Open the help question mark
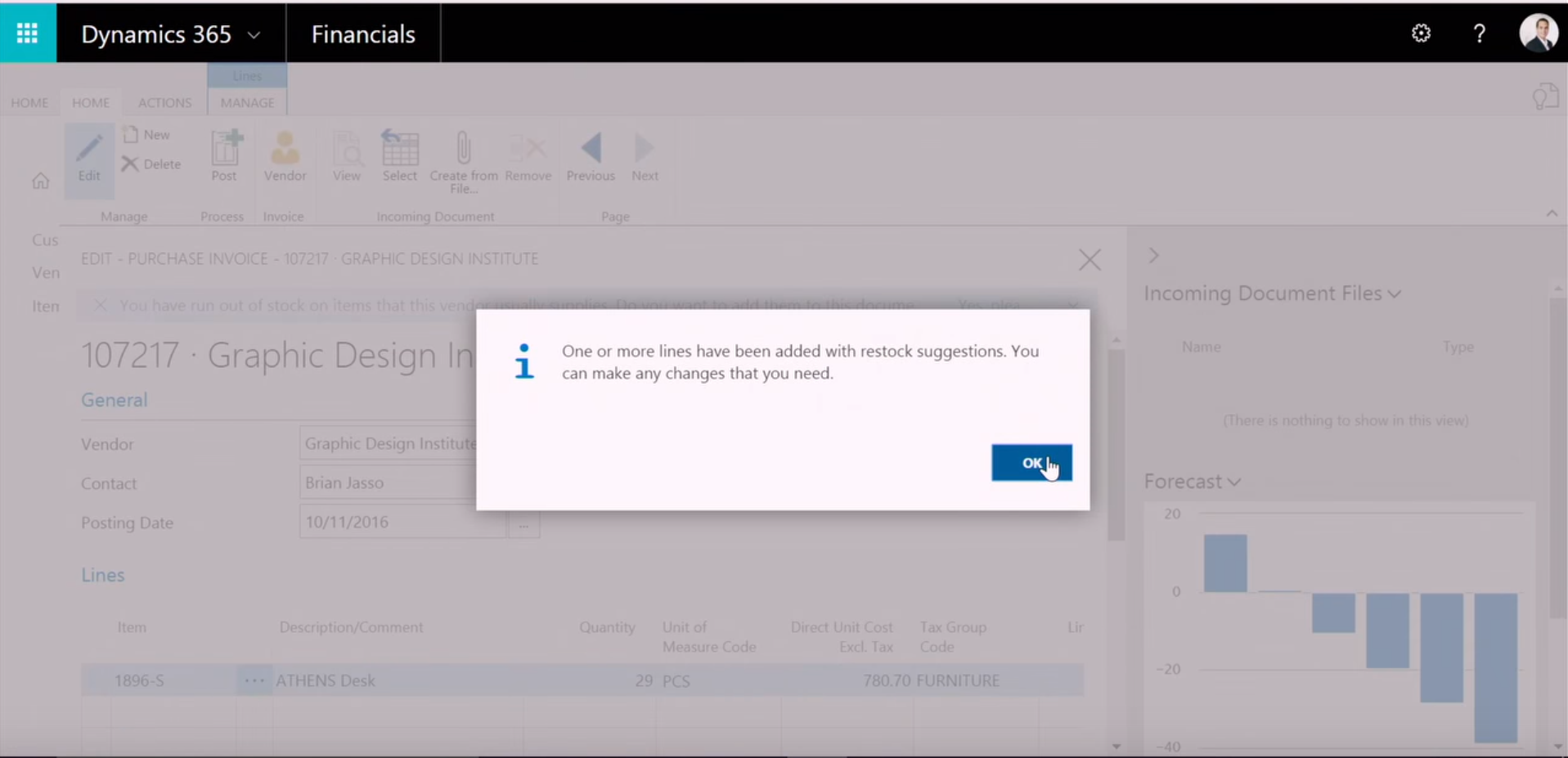The image size is (1568, 758). click(x=1479, y=34)
